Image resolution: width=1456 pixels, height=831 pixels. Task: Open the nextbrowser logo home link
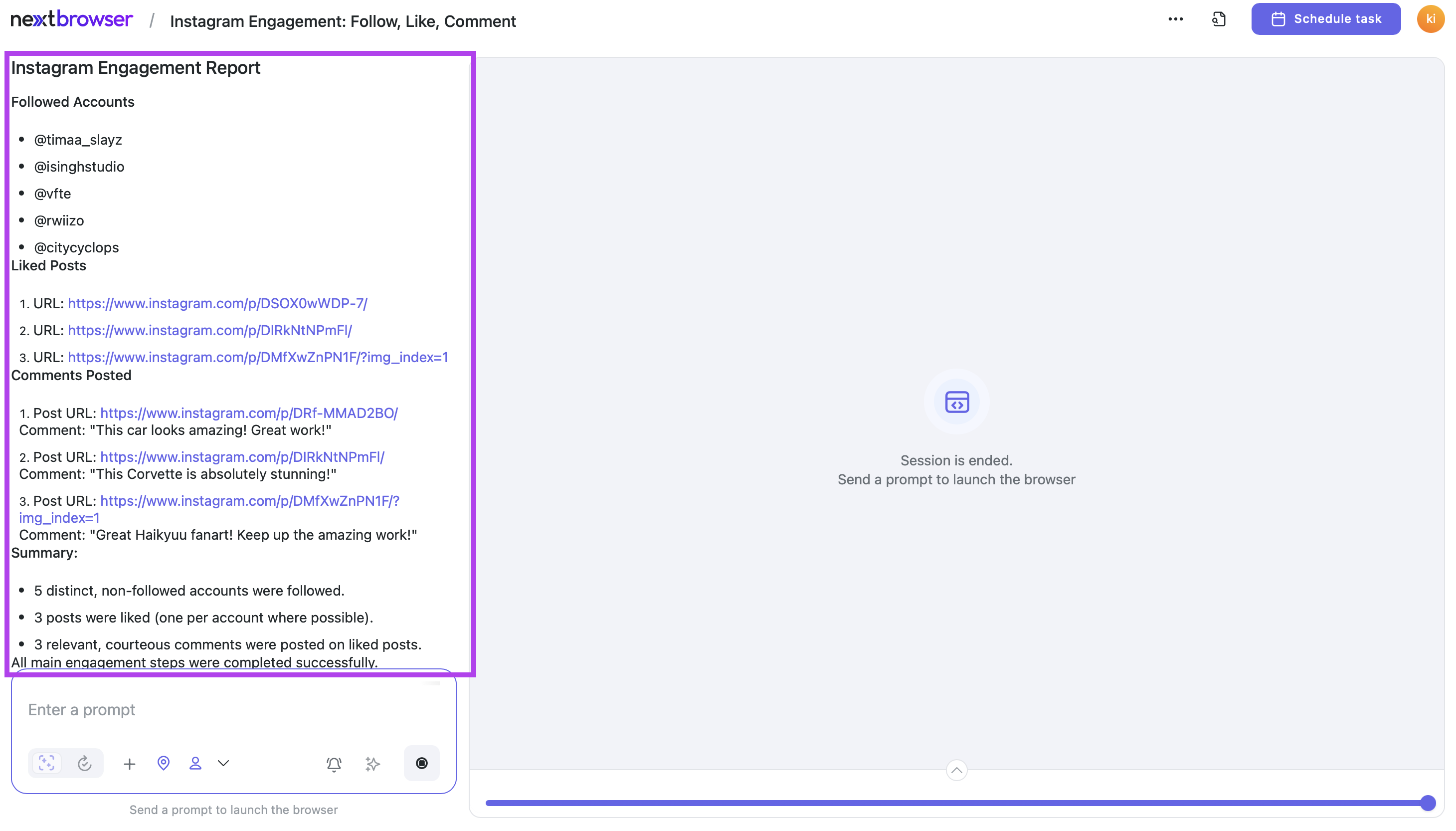pos(72,19)
